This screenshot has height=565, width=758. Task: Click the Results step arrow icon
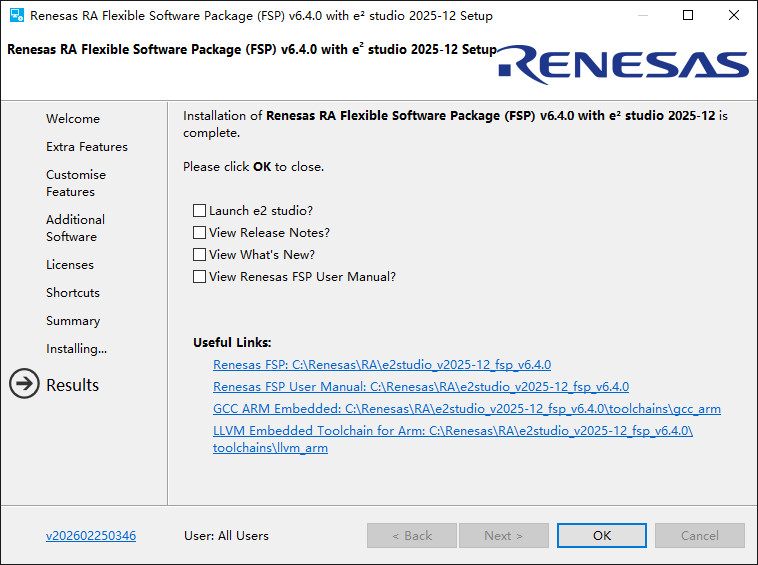click(24, 384)
